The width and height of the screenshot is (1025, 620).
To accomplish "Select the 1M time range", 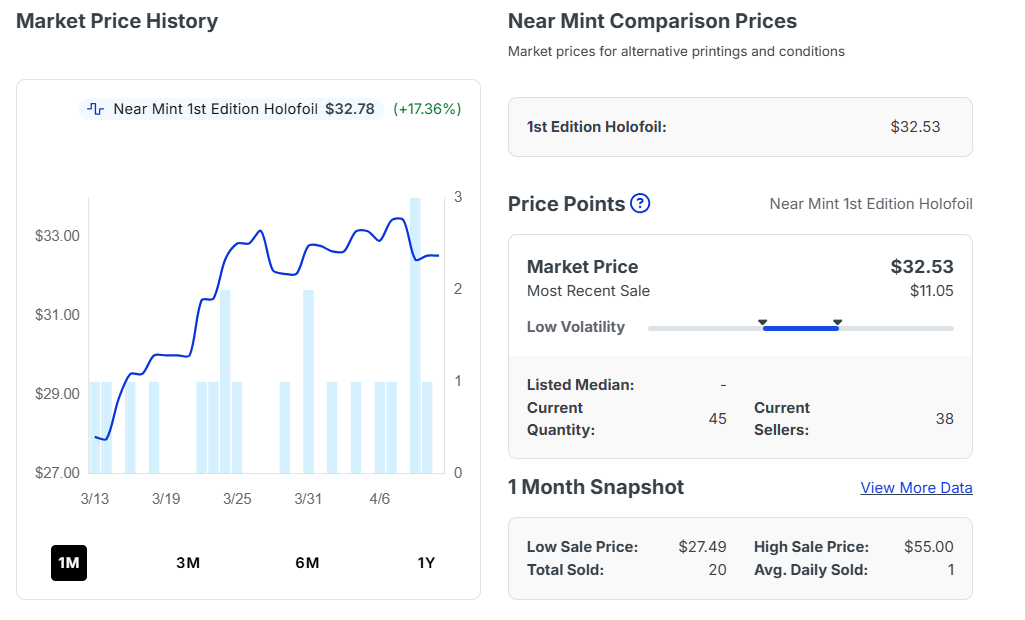I will coord(69,562).
